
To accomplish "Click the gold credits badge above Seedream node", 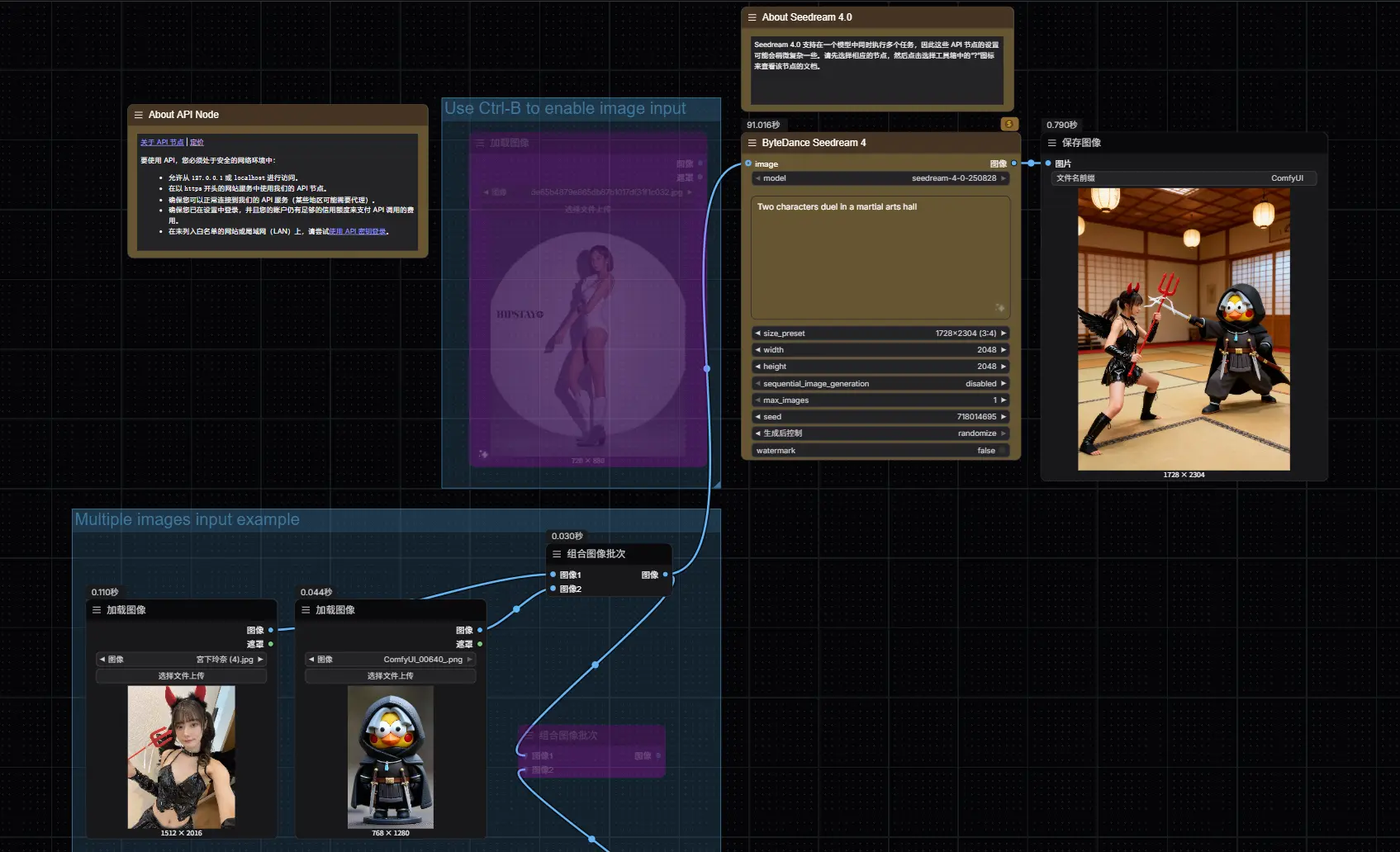I will pyautogui.click(x=1008, y=124).
